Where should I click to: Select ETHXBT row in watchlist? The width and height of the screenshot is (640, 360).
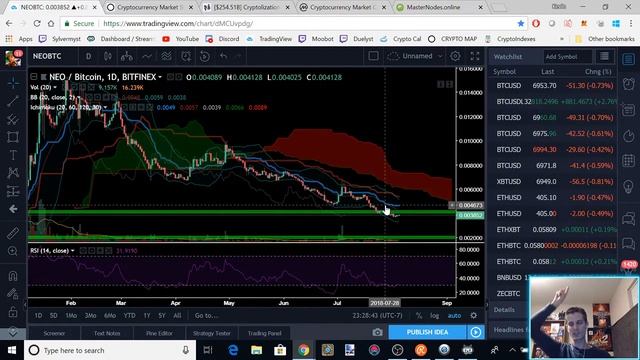[x=553, y=229]
